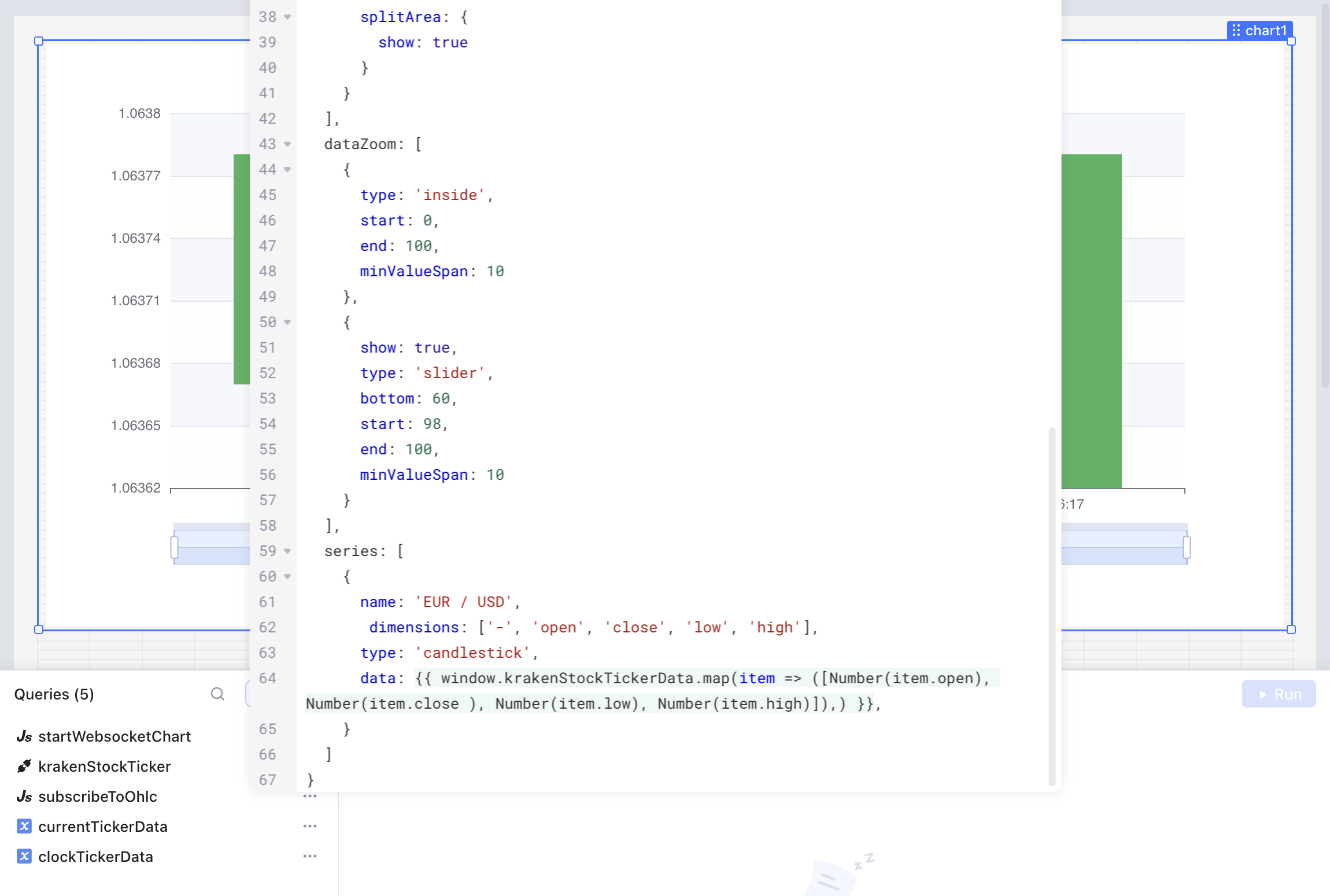Click the right handle of chart zoom slider
Viewport: 1330px width, 896px height.
click(1187, 547)
